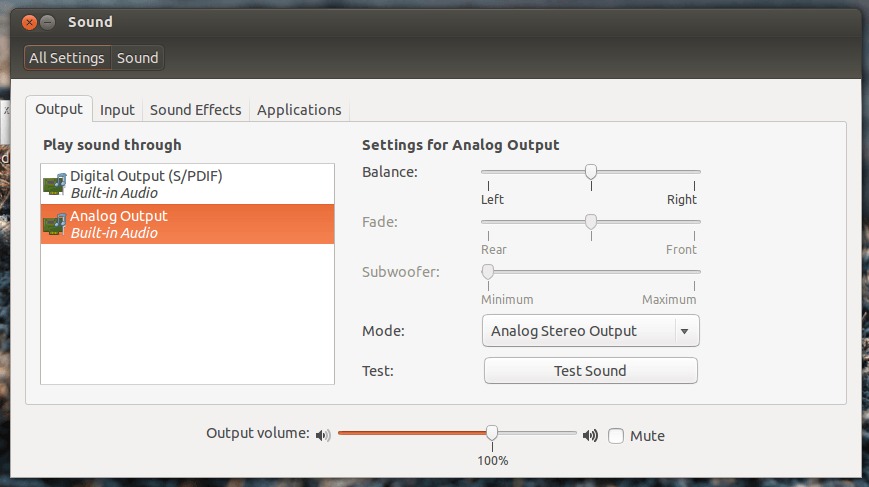Click the Digital Output sound card icon

click(x=54, y=184)
